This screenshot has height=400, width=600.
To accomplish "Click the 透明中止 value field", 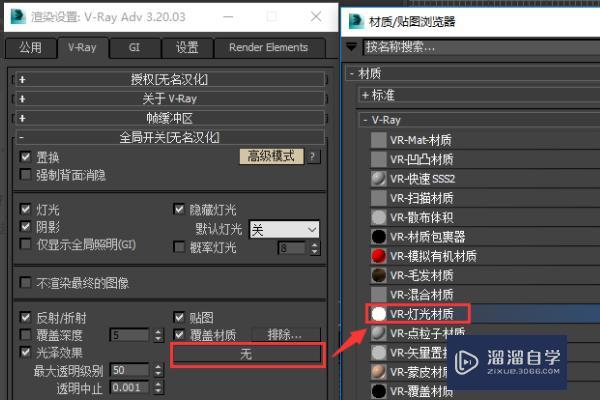I will point(129,388).
